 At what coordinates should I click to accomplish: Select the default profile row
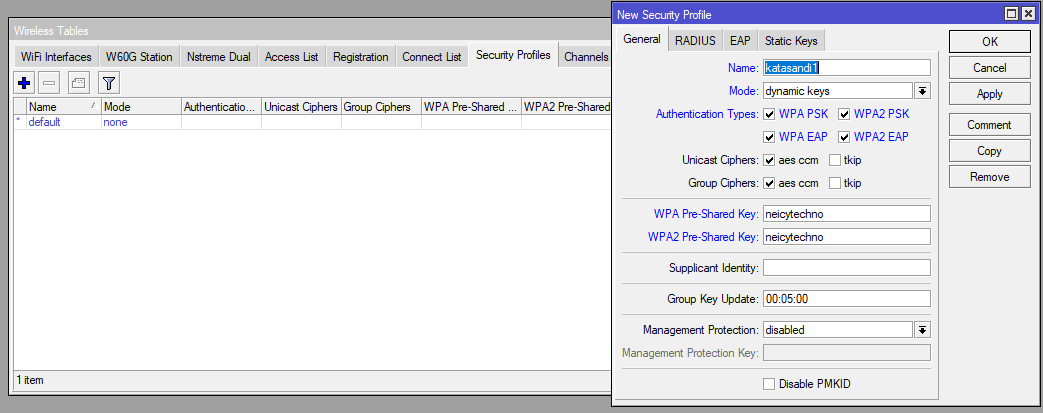tap(313, 122)
